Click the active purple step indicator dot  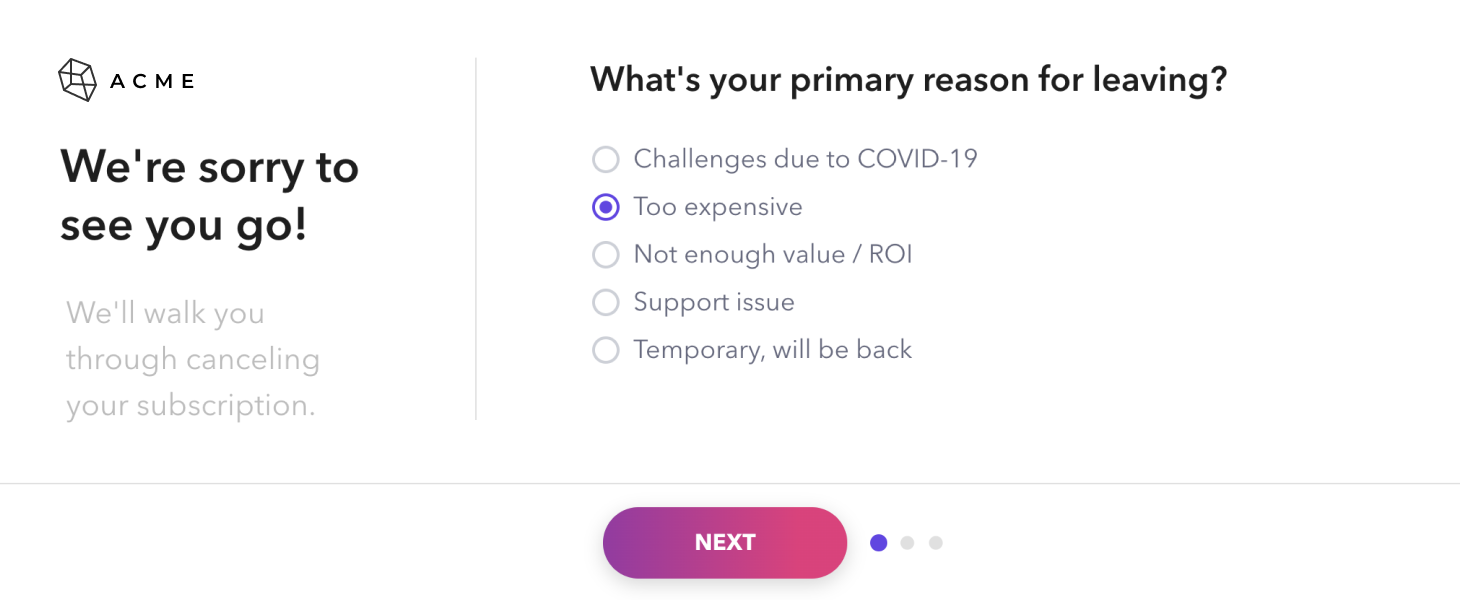pyautogui.click(x=879, y=543)
